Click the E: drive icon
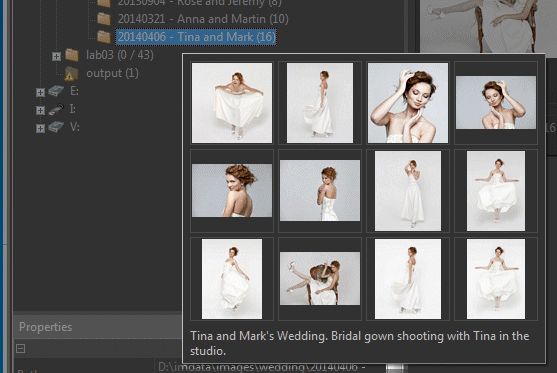The width and height of the screenshot is (557, 373). point(56,91)
